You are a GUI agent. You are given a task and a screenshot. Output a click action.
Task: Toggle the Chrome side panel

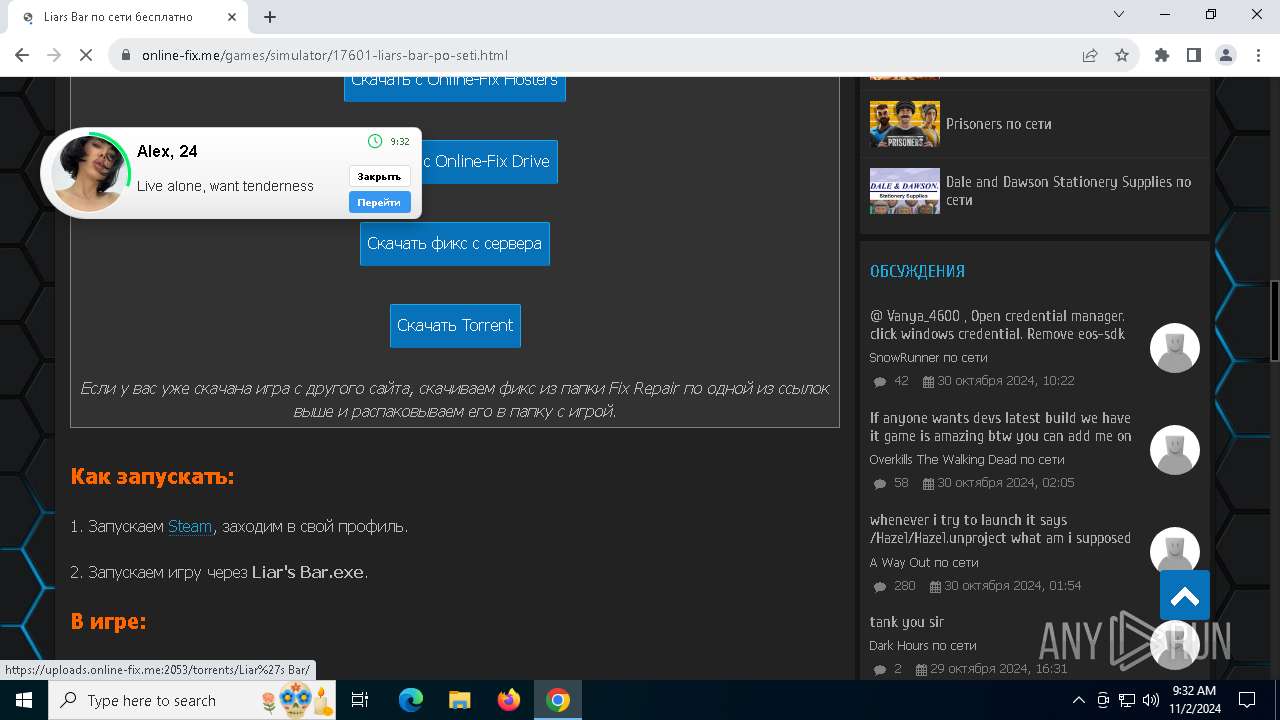(x=1194, y=55)
